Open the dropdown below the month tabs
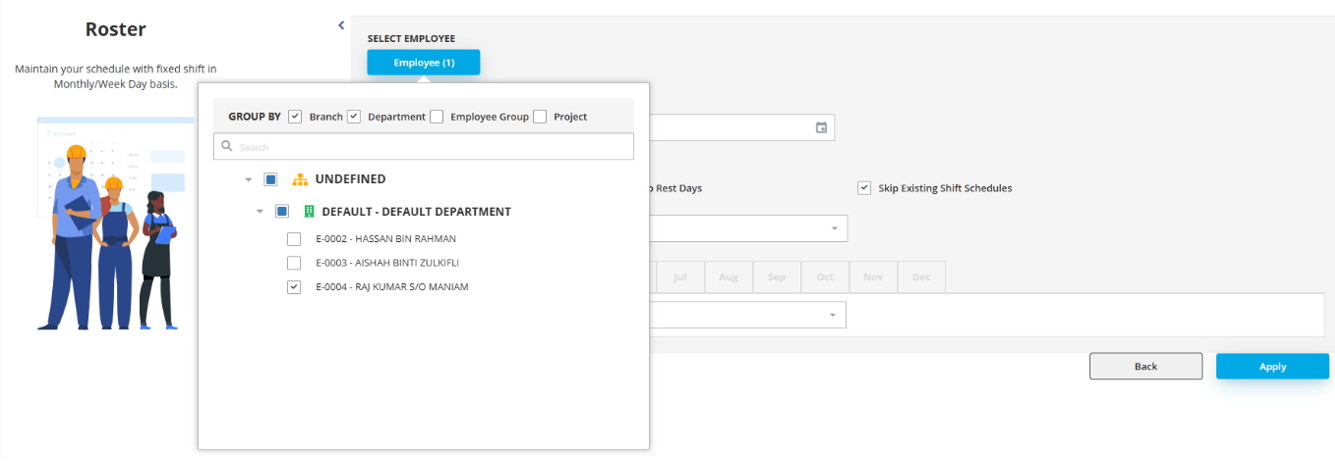 pos(832,316)
